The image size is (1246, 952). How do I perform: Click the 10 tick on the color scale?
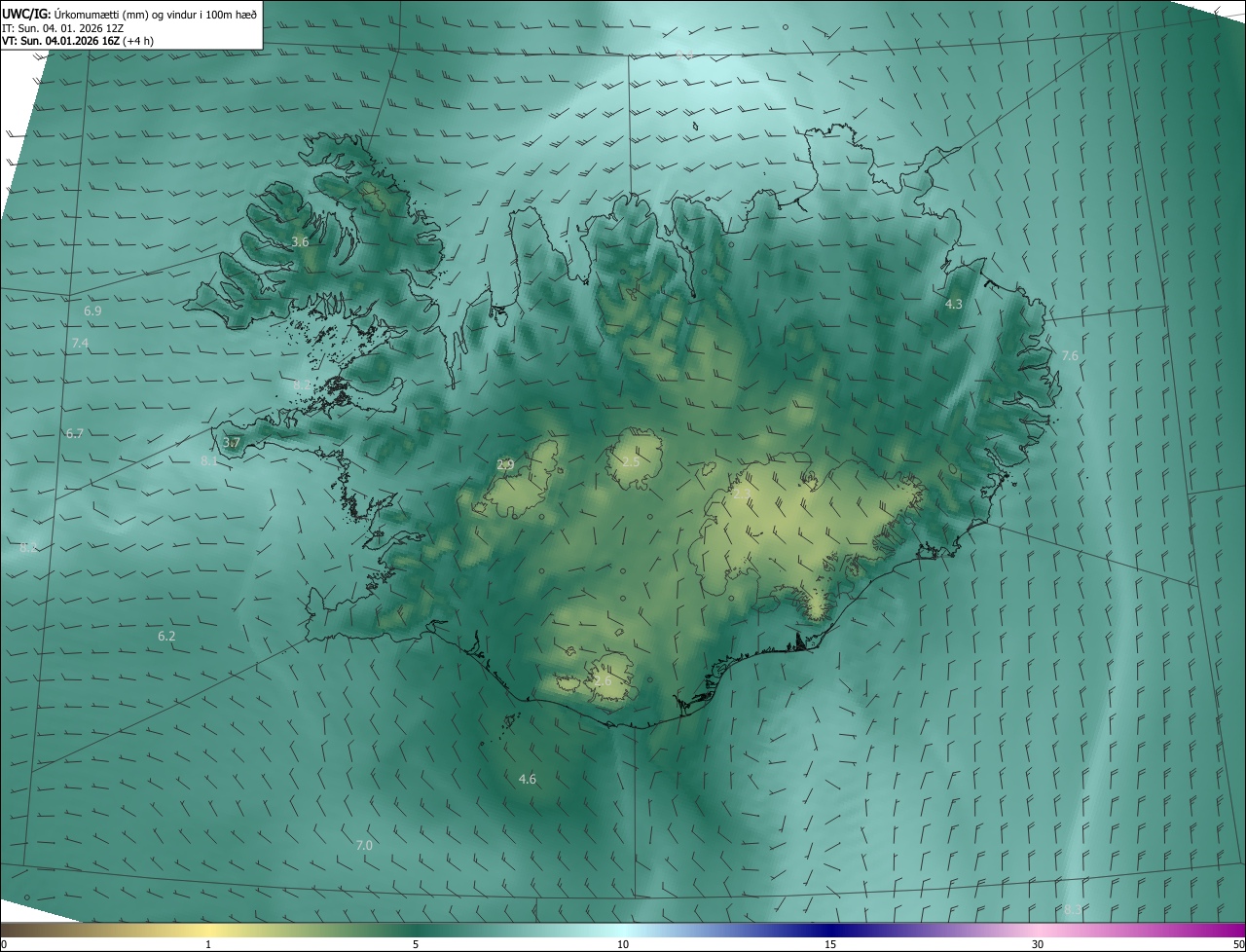623,944
